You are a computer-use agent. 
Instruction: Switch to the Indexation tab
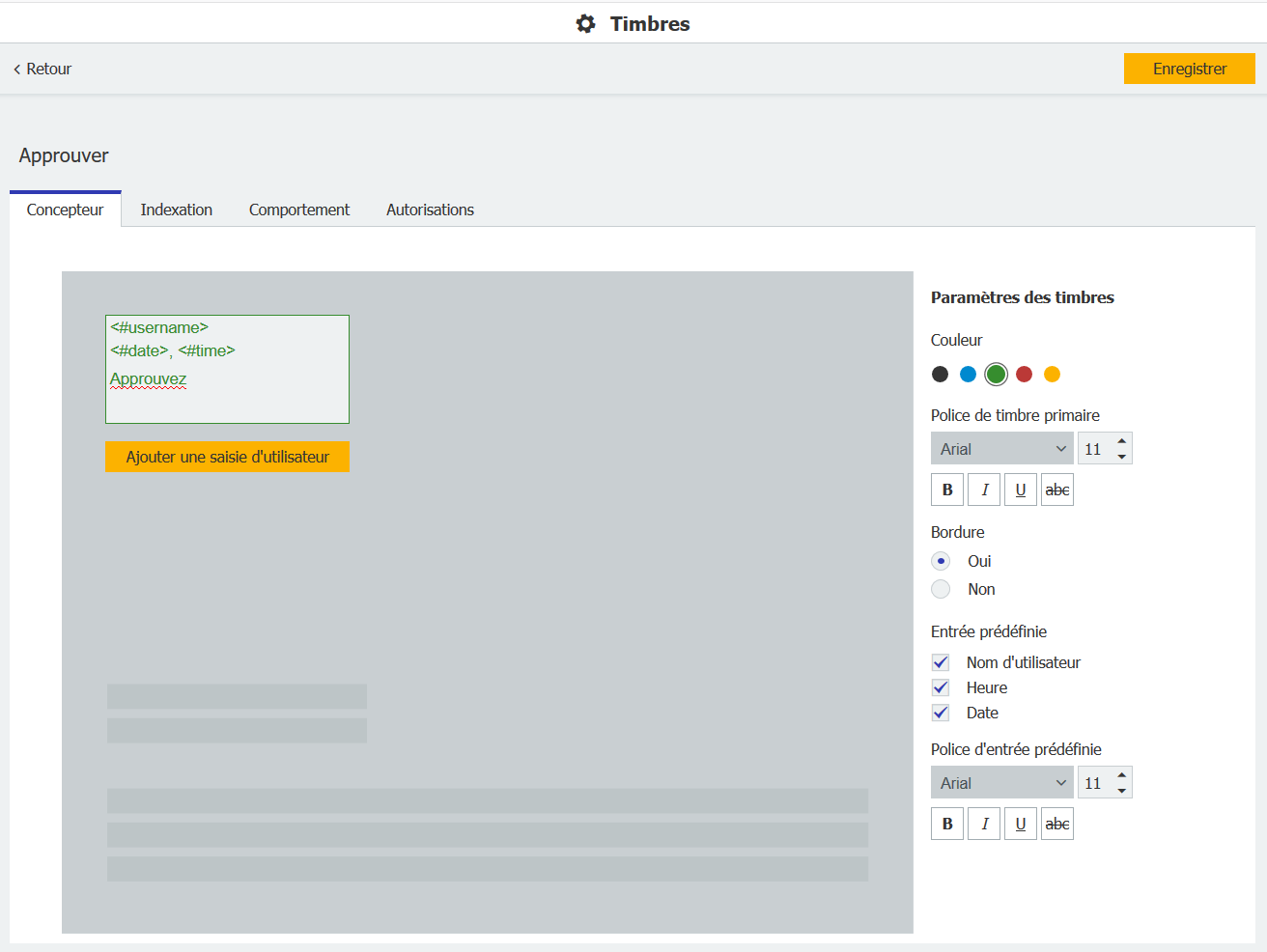click(176, 210)
